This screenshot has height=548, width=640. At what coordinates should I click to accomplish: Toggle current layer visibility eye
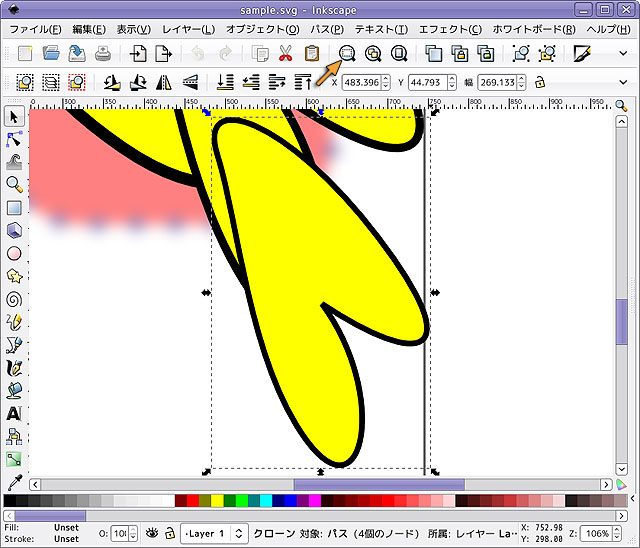pyautogui.click(x=151, y=534)
